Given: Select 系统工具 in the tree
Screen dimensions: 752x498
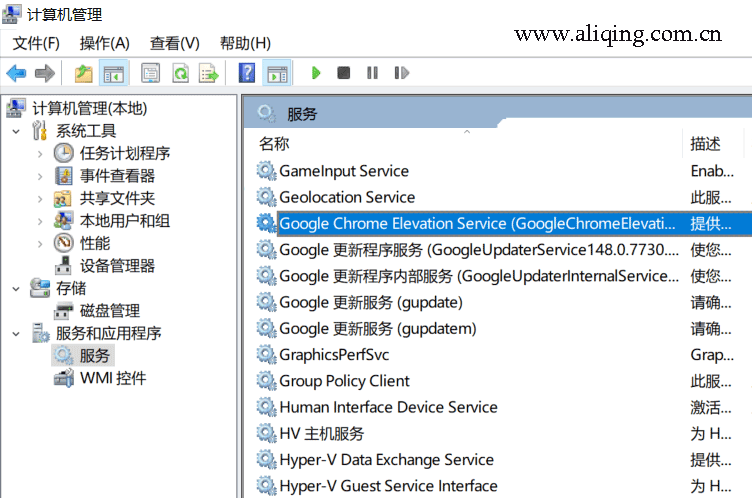Looking at the screenshot, I should point(86,131).
